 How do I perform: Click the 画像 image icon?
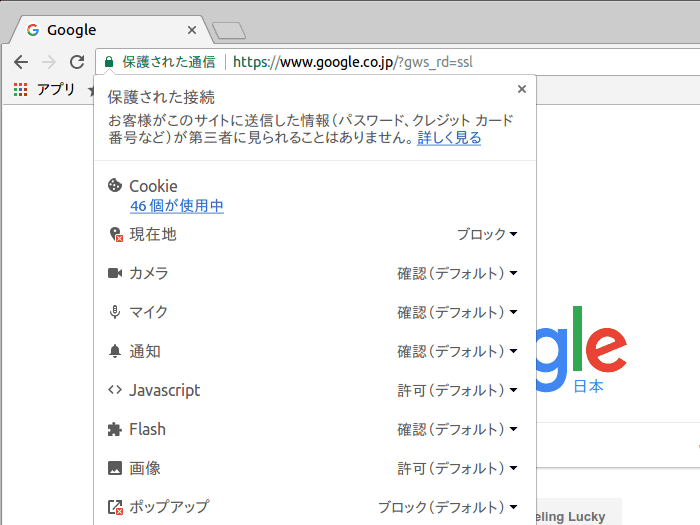(x=115, y=468)
